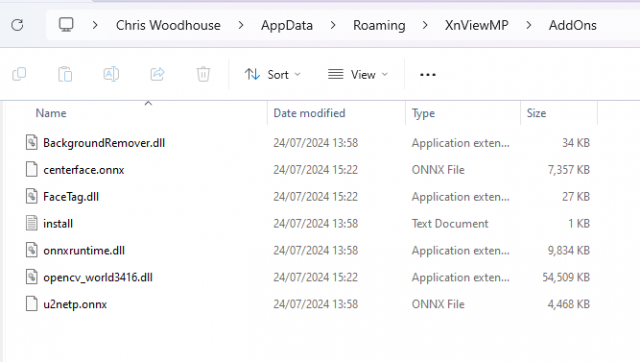Click the Paste icon in toolbar
This screenshot has width=640, height=362.
tap(65, 74)
